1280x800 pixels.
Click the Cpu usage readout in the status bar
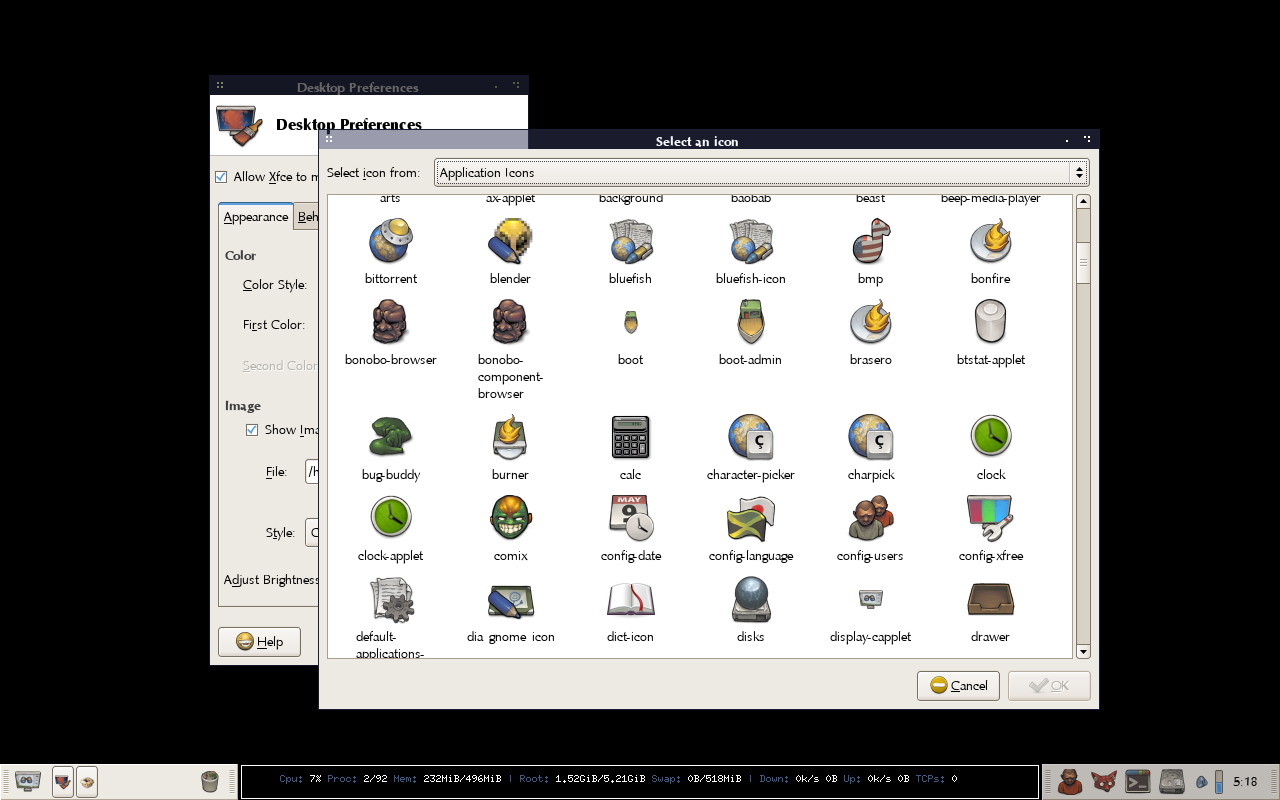pyautogui.click(x=300, y=778)
